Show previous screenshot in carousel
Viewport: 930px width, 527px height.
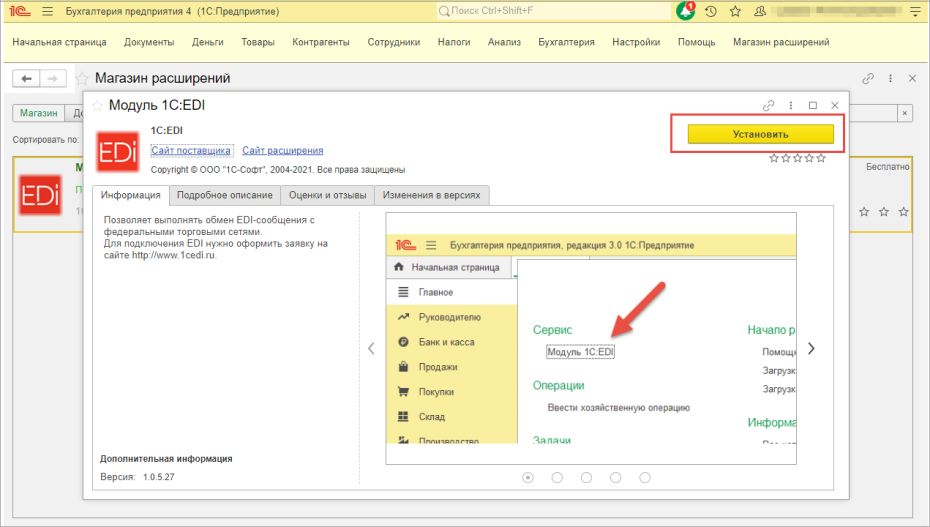pyautogui.click(x=371, y=349)
